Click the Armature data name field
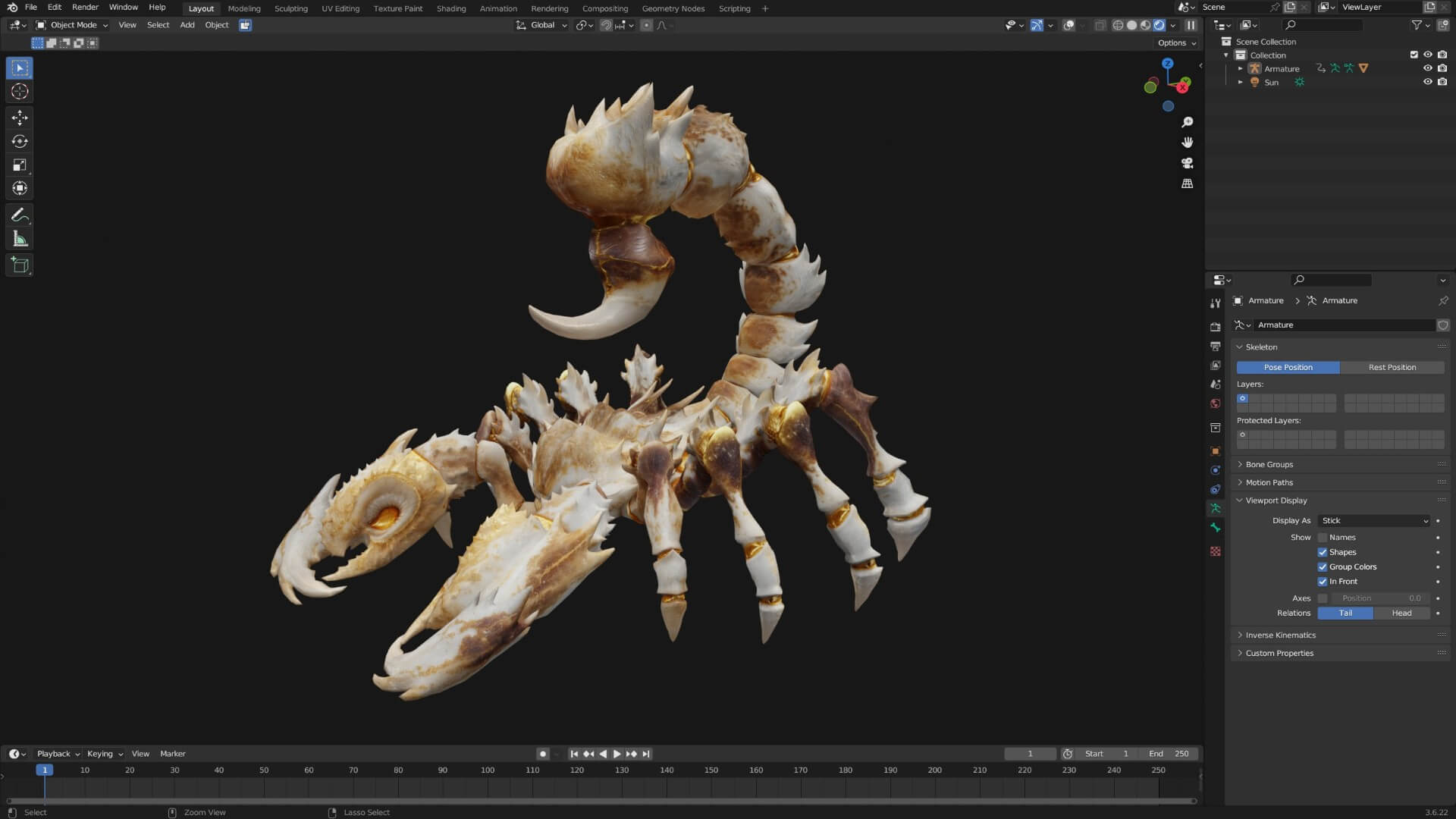The width and height of the screenshot is (1456, 819). (x=1344, y=325)
